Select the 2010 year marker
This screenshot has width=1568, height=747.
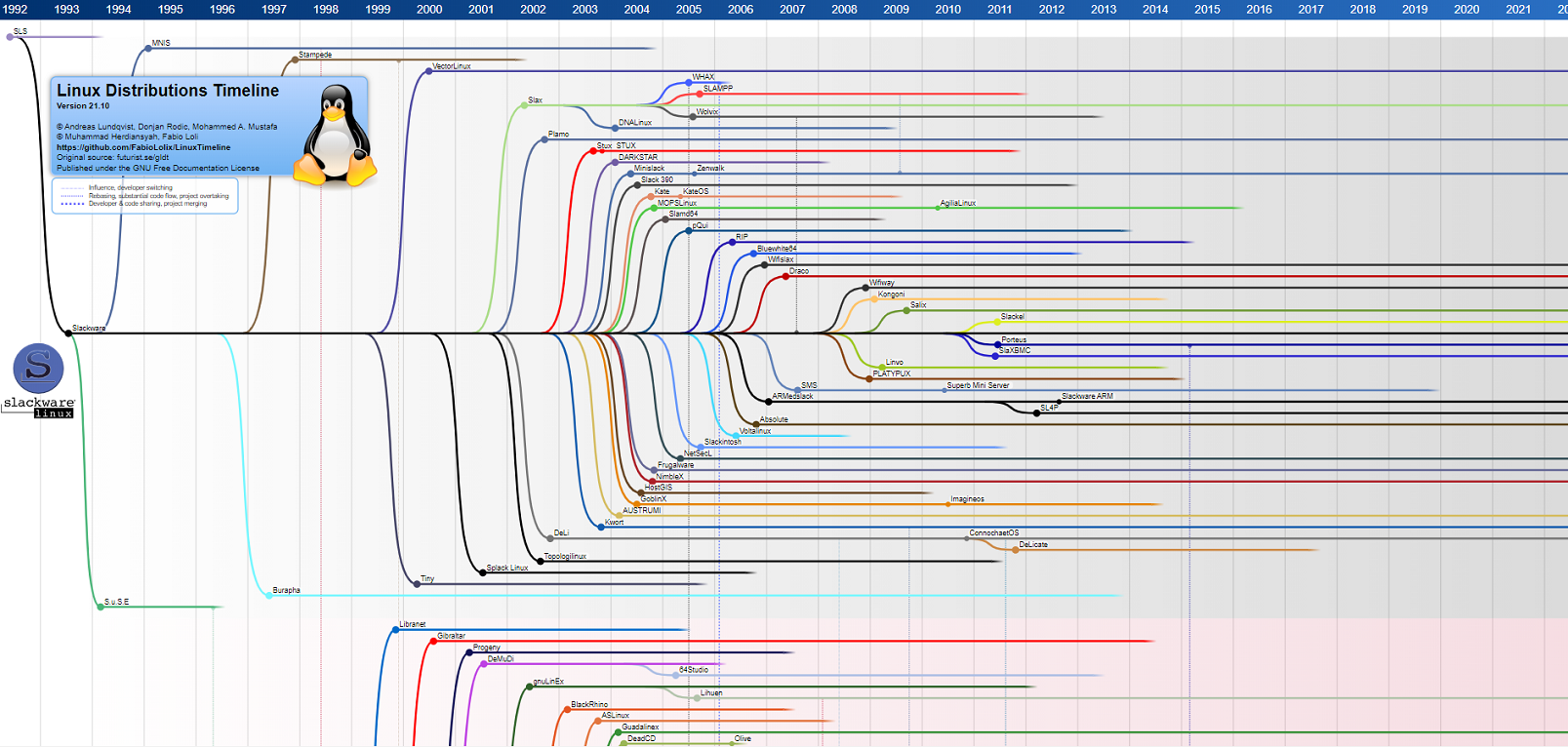(x=947, y=9)
